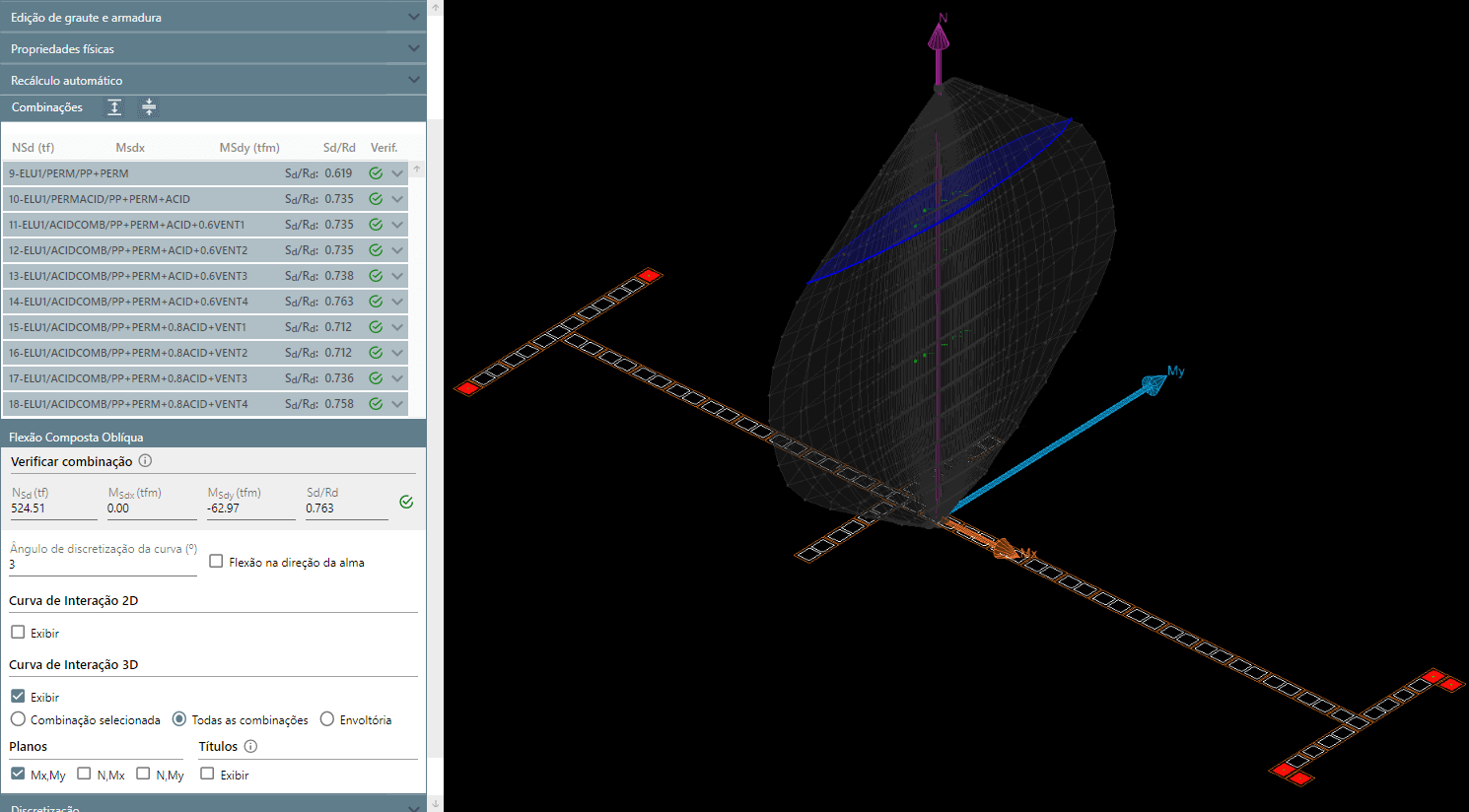The image size is (1469, 812).
Task: Select combination 18-ELU1 PP+PERM+0.8ACID+VENT4
Action: (x=128, y=404)
